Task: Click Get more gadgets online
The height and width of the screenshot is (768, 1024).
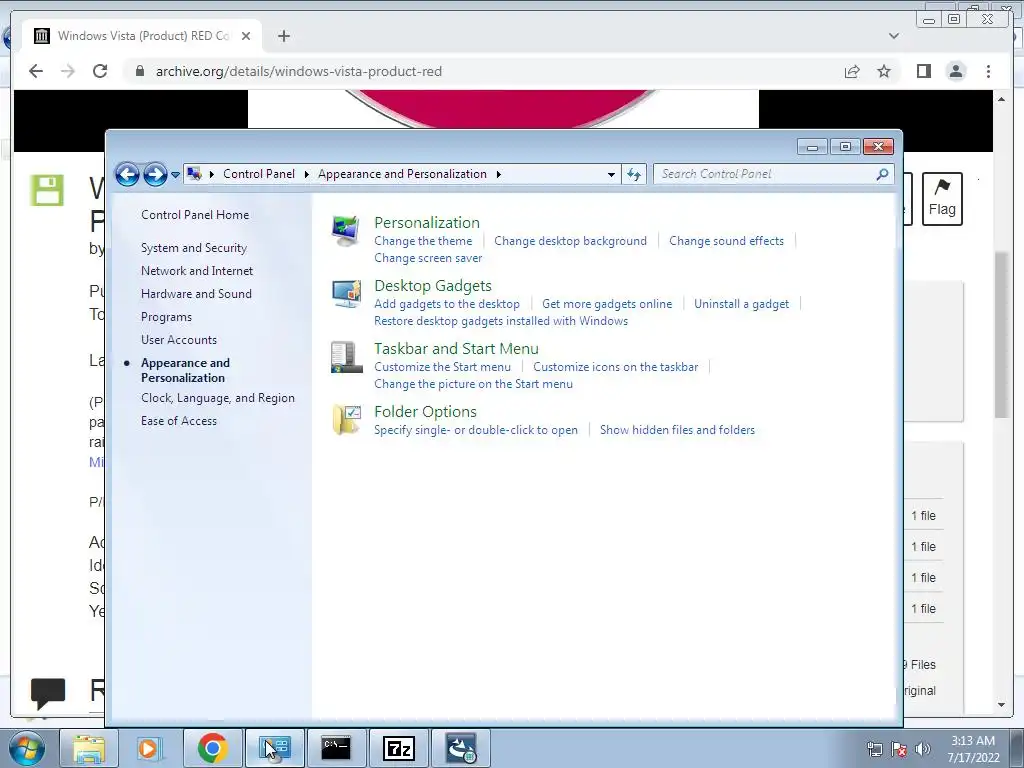Action: pyautogui.click(x=607, y=304)
